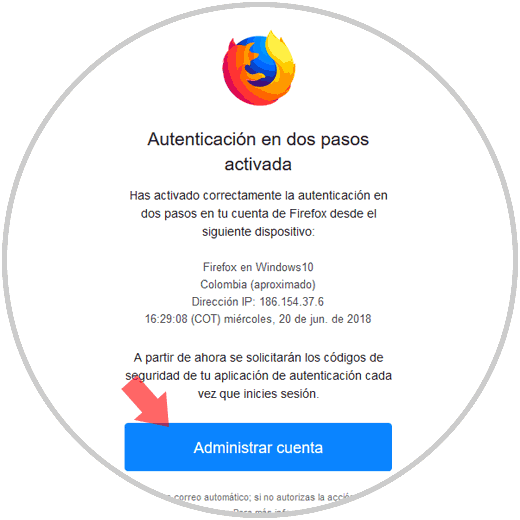Click the IP address 186.154.37.6
The height and width of the screenshot is (520, 520).
click(x=292, y=302)
